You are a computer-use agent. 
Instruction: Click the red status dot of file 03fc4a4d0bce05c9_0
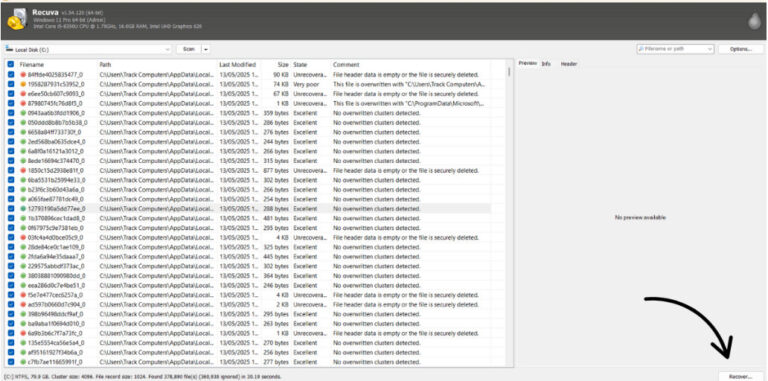coord(23,238)
